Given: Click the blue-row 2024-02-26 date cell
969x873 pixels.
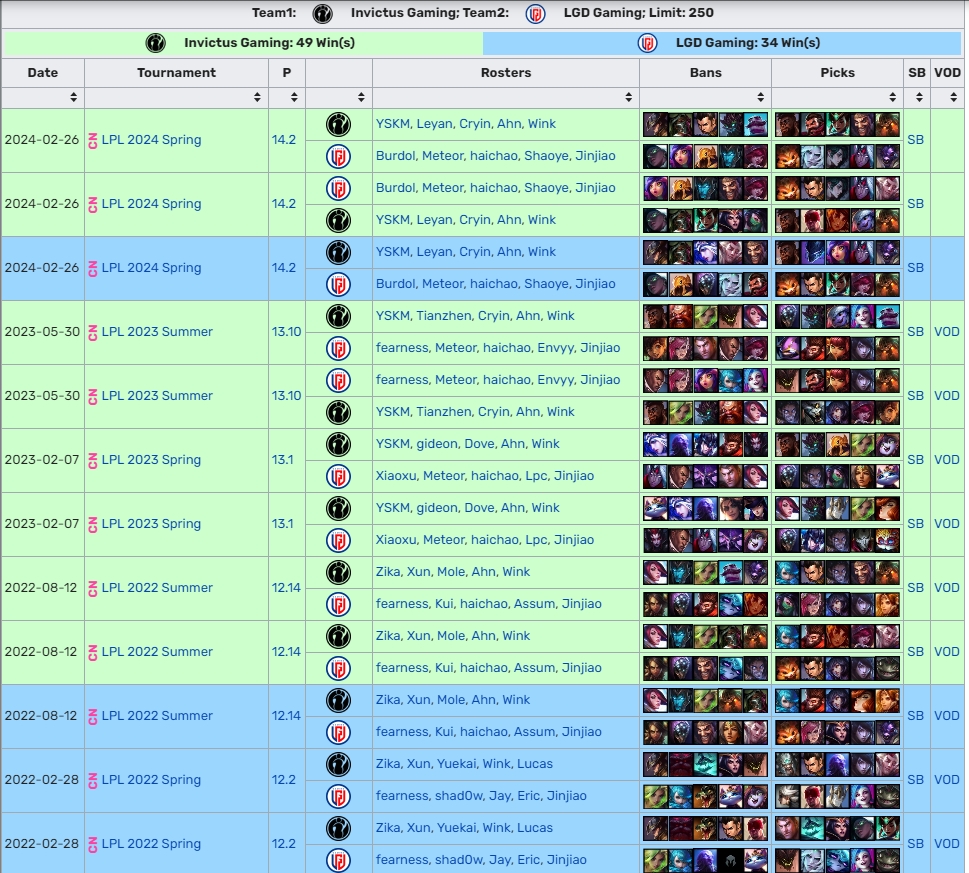Looking at the screenshot, I should [x=42, y=268].
